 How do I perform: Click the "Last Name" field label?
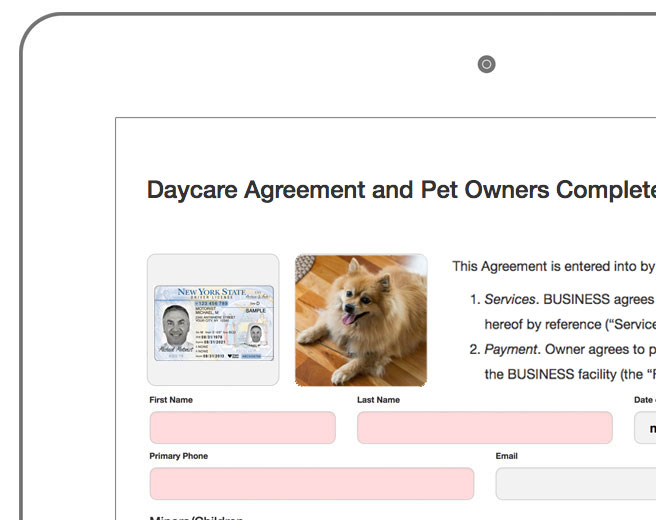tap(378, 400)
